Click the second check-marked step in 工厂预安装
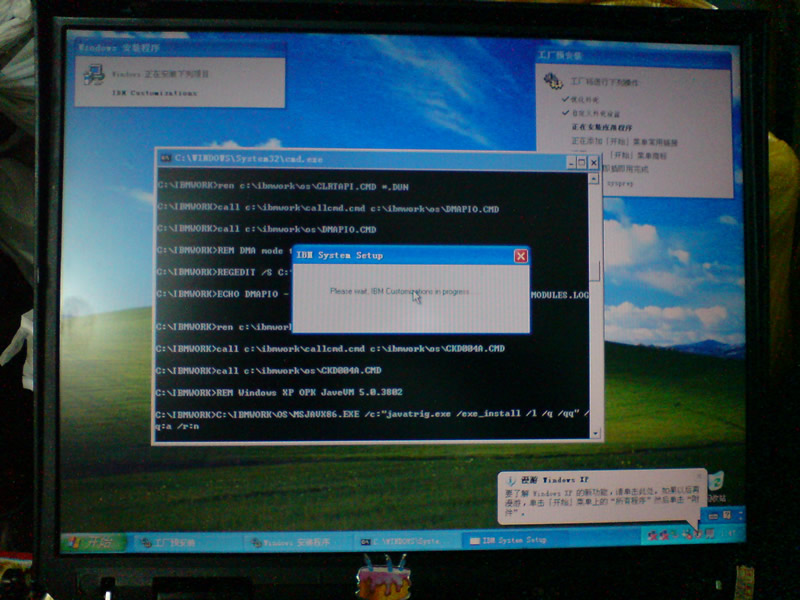Image resolution: width=800 pixels, height=600 pixels. [591, 113]
